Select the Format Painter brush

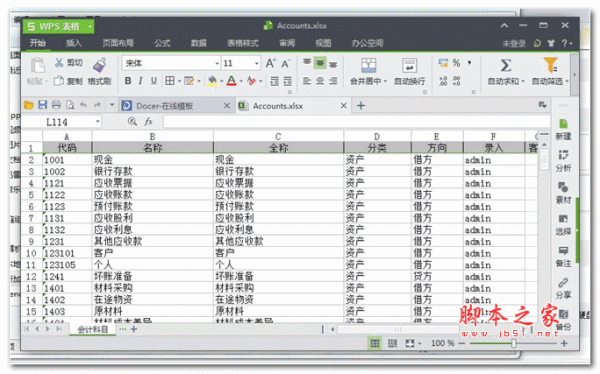tap(99, 65)
